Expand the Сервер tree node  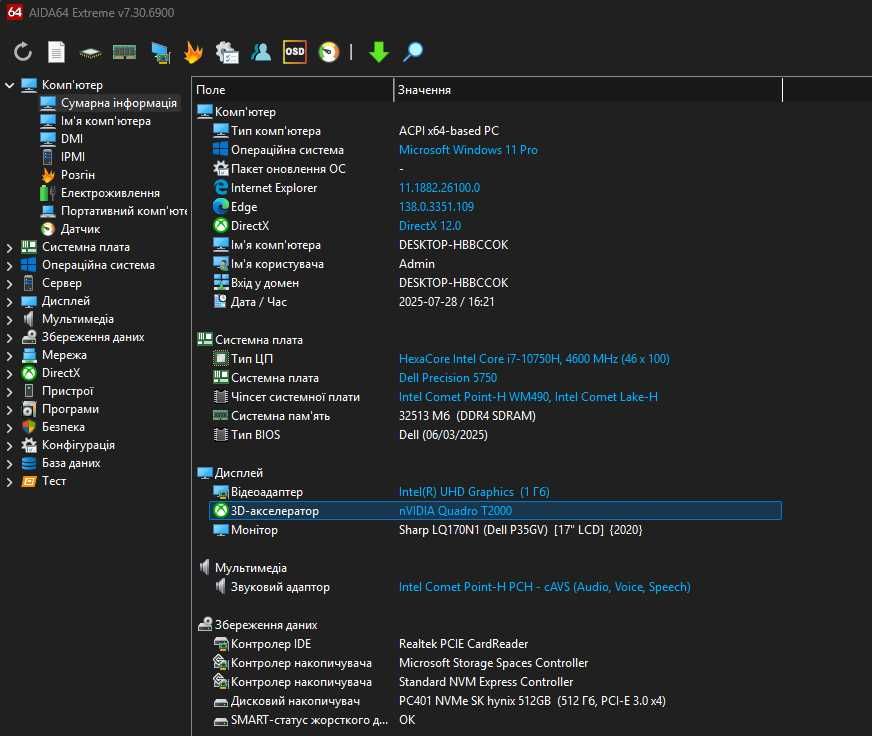click(9, 284)
